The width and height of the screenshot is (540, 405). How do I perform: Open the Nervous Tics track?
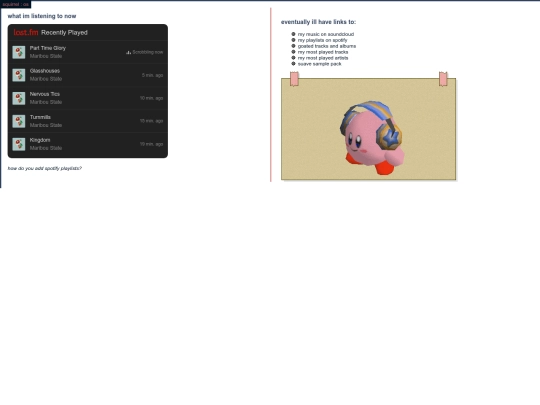point(45,94)
